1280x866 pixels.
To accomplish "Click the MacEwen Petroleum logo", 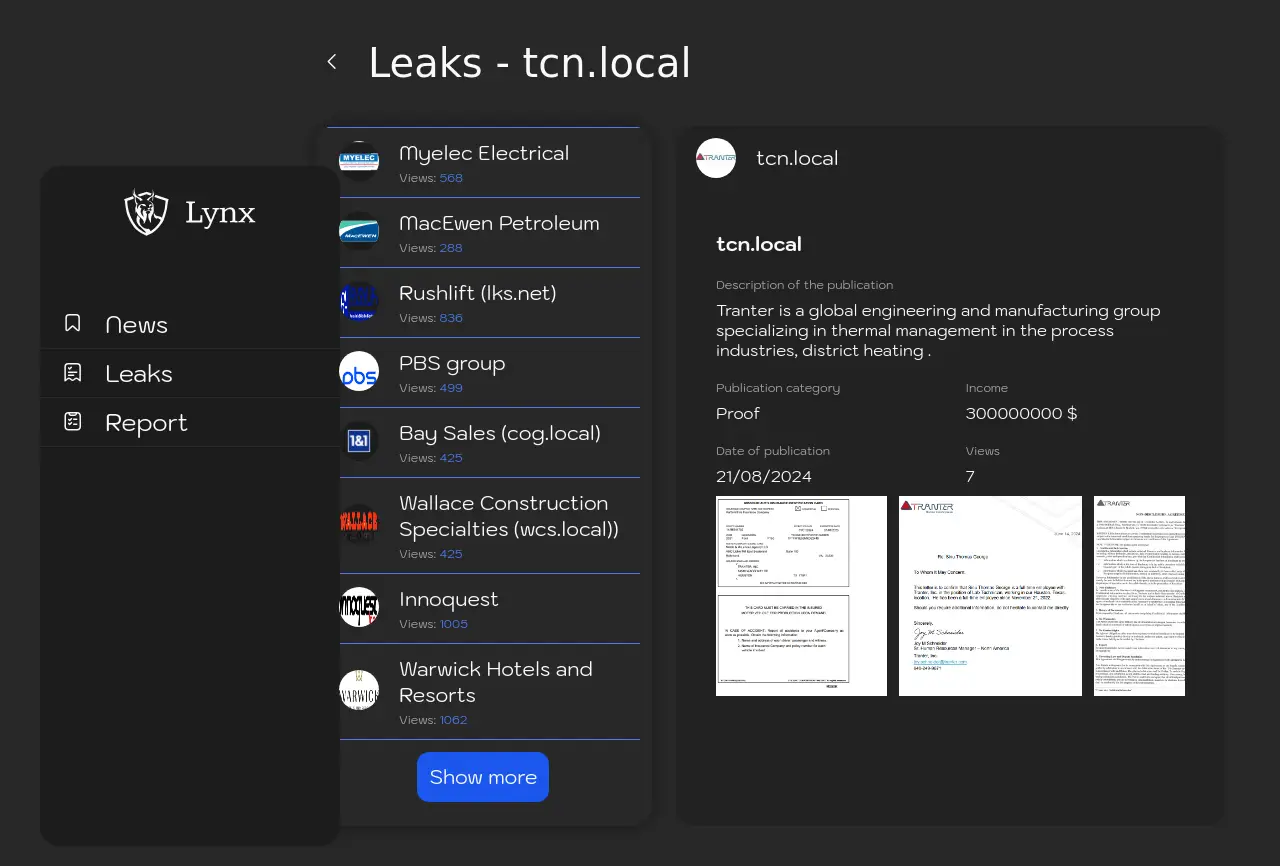I will (359, 232).
